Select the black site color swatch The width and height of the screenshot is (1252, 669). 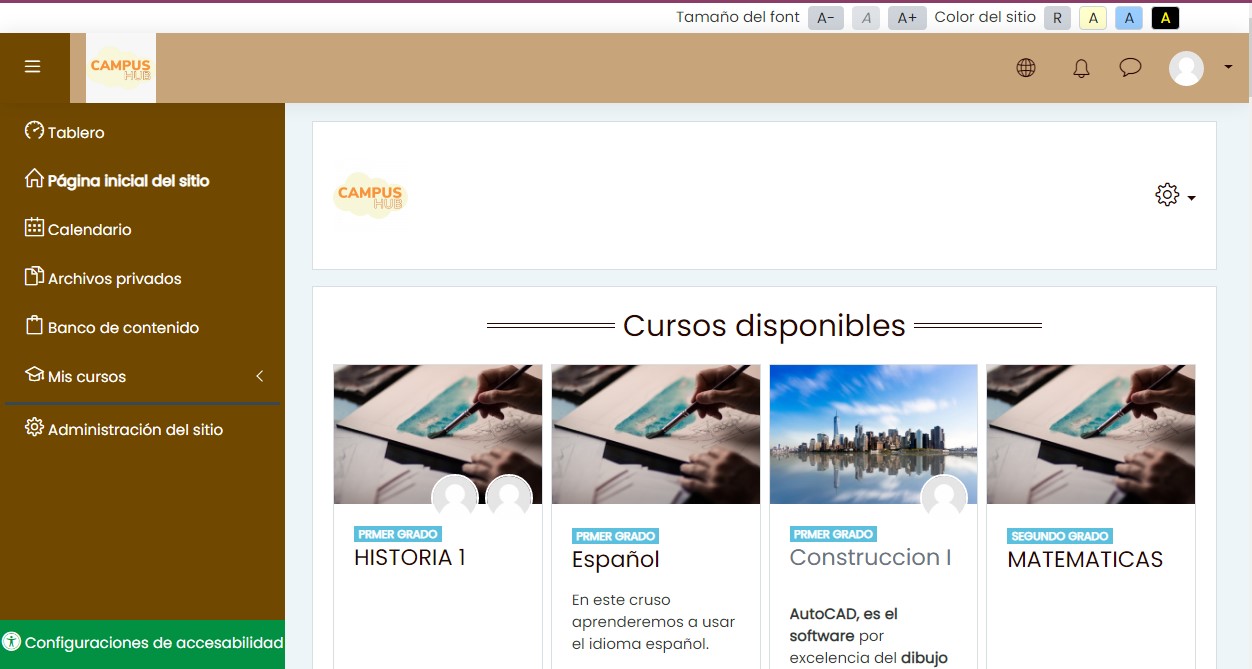(1164, 17)
